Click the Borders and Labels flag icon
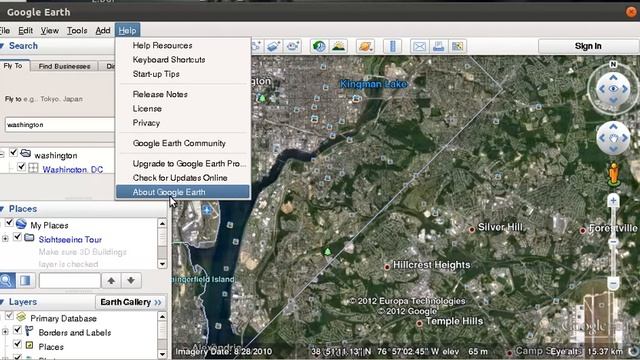This screenshot has height=360, width=640. [29, 331]
